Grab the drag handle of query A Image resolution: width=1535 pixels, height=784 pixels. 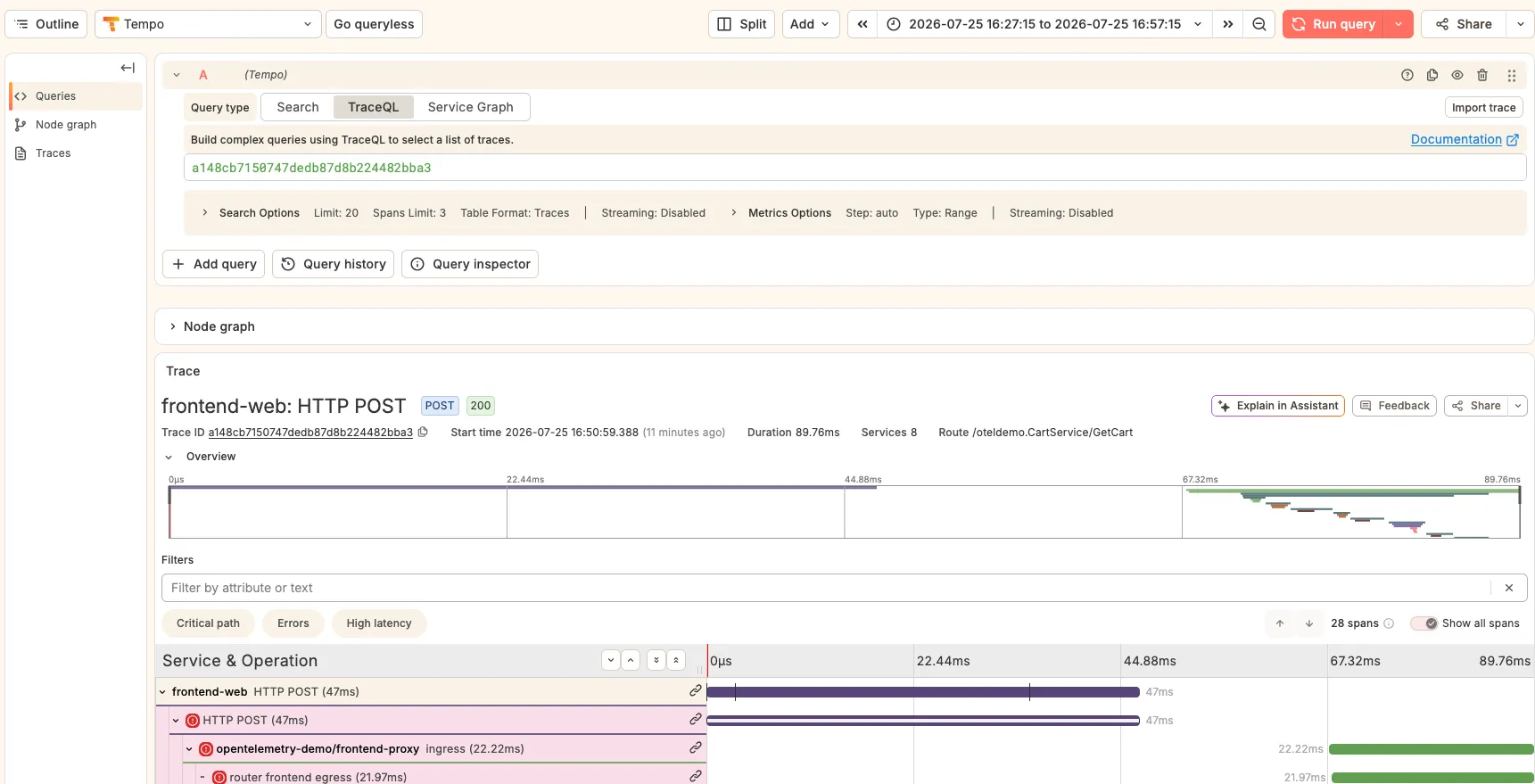(x=1511, y=75)
